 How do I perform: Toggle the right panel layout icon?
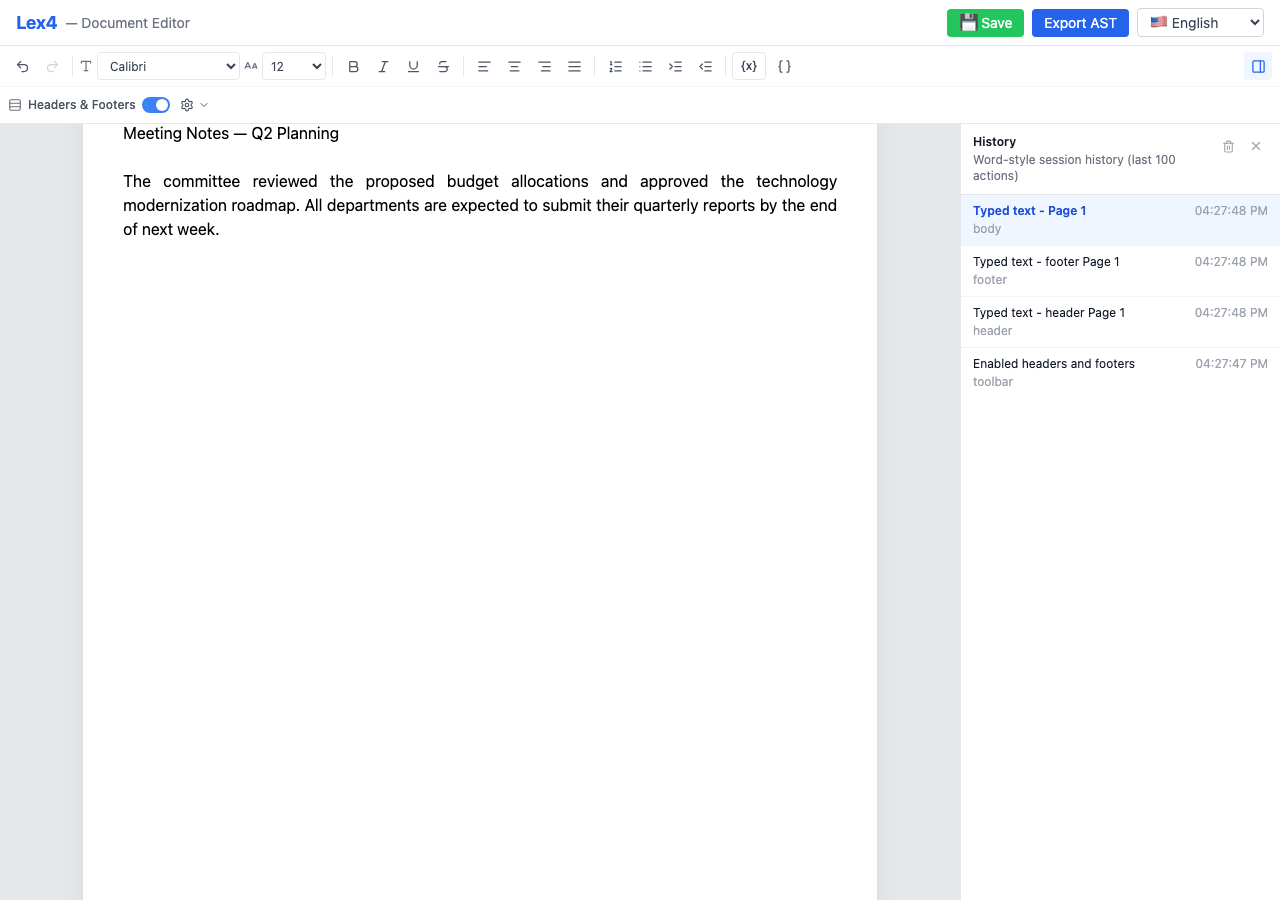(1258, 66)
